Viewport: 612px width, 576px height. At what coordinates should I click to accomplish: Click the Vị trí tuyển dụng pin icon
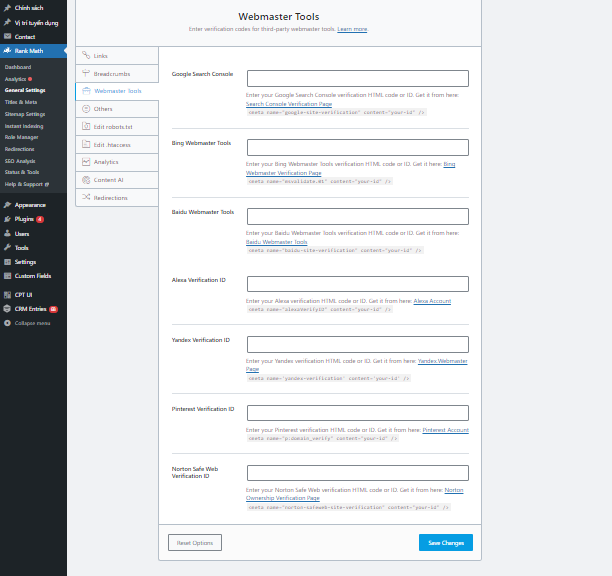(7, 23)
